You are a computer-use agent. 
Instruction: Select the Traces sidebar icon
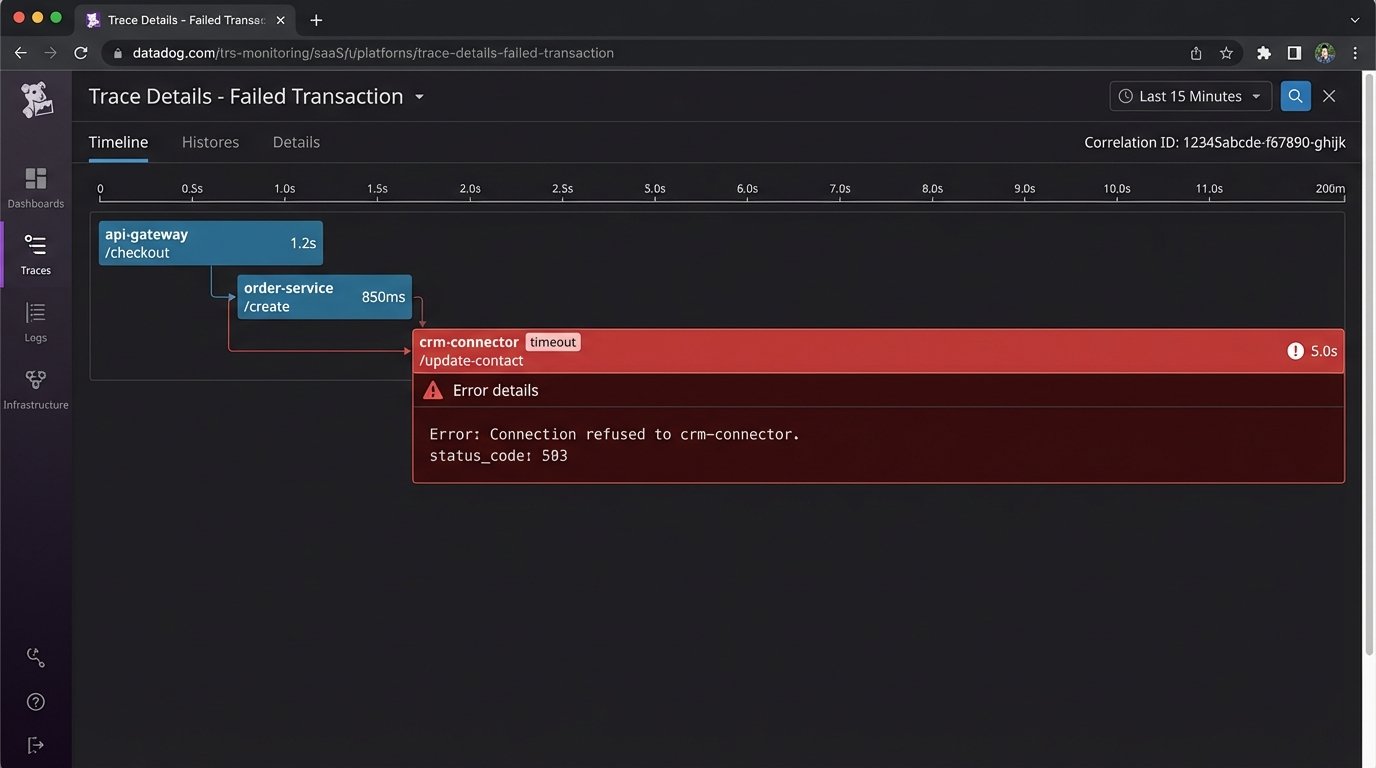pyautogui.click(x=35, y=252)
